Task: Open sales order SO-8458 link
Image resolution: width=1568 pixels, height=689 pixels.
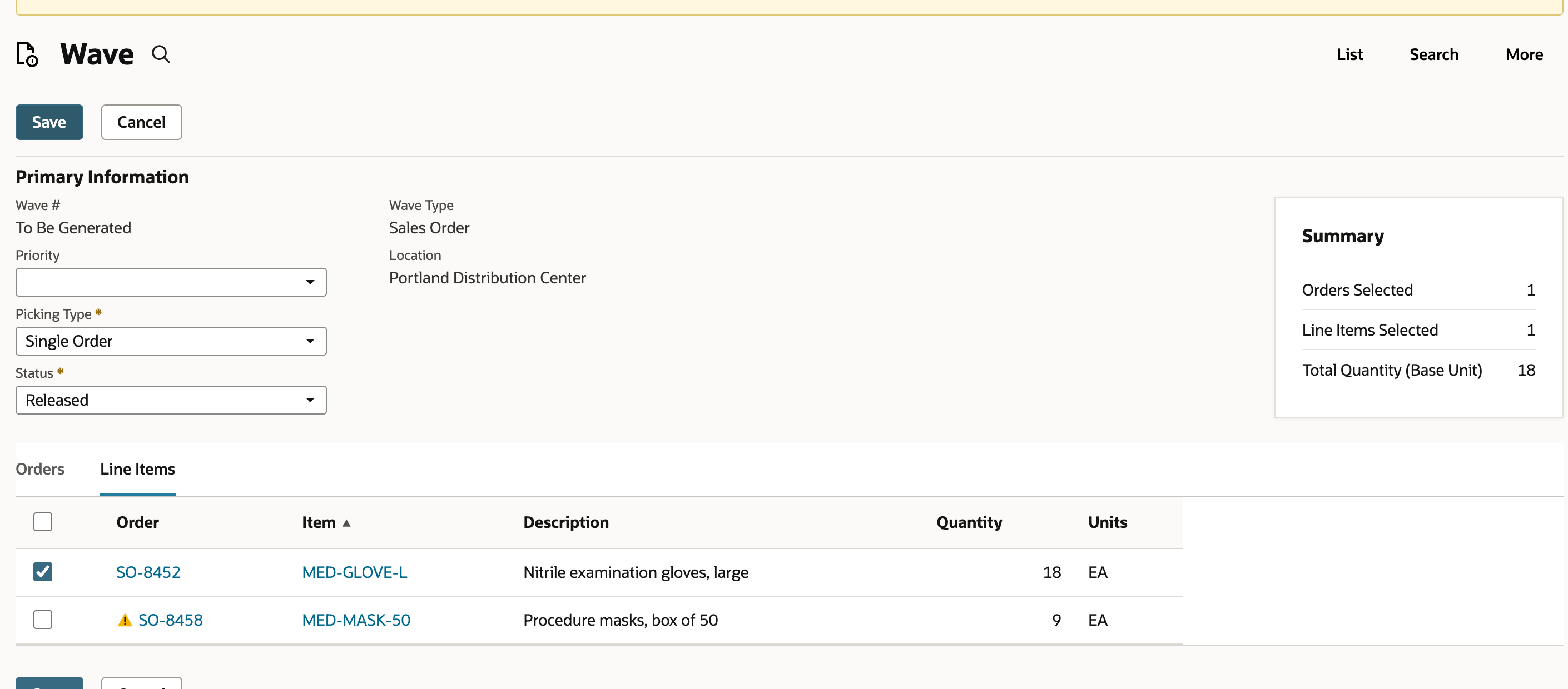Action: click(x=171, y=620)
